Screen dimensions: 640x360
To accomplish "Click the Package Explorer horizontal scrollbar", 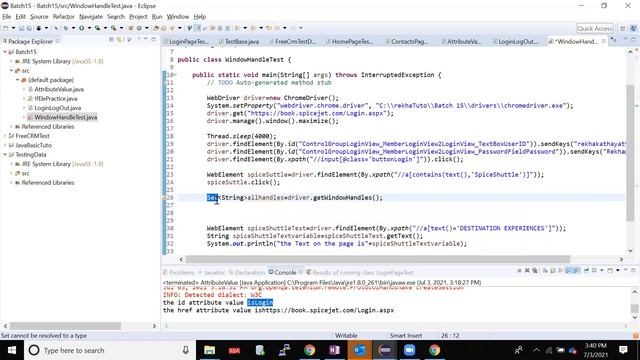I will click(x=65, y=326).
